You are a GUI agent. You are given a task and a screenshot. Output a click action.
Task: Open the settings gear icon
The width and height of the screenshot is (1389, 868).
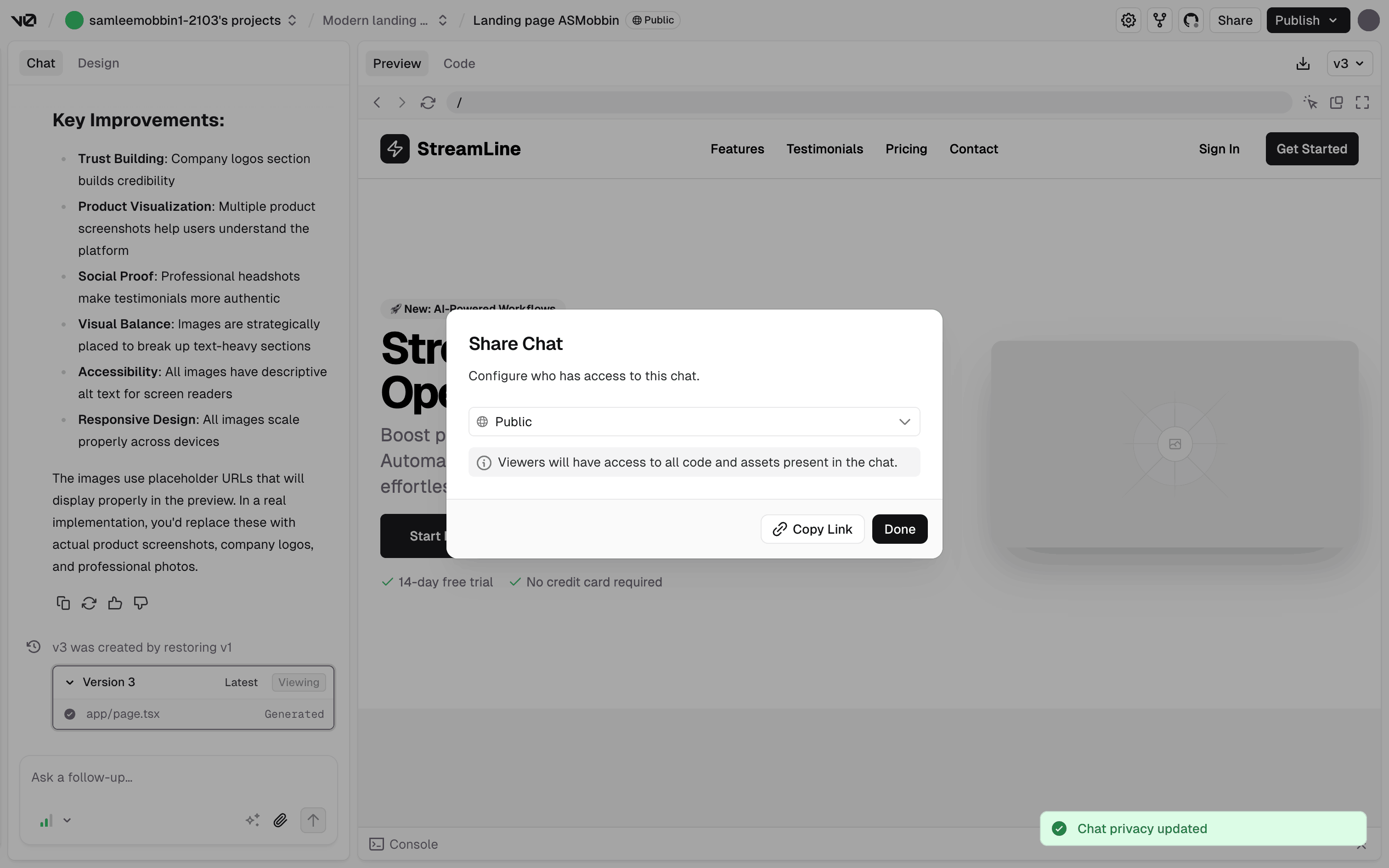click(x=1128, y=21)
